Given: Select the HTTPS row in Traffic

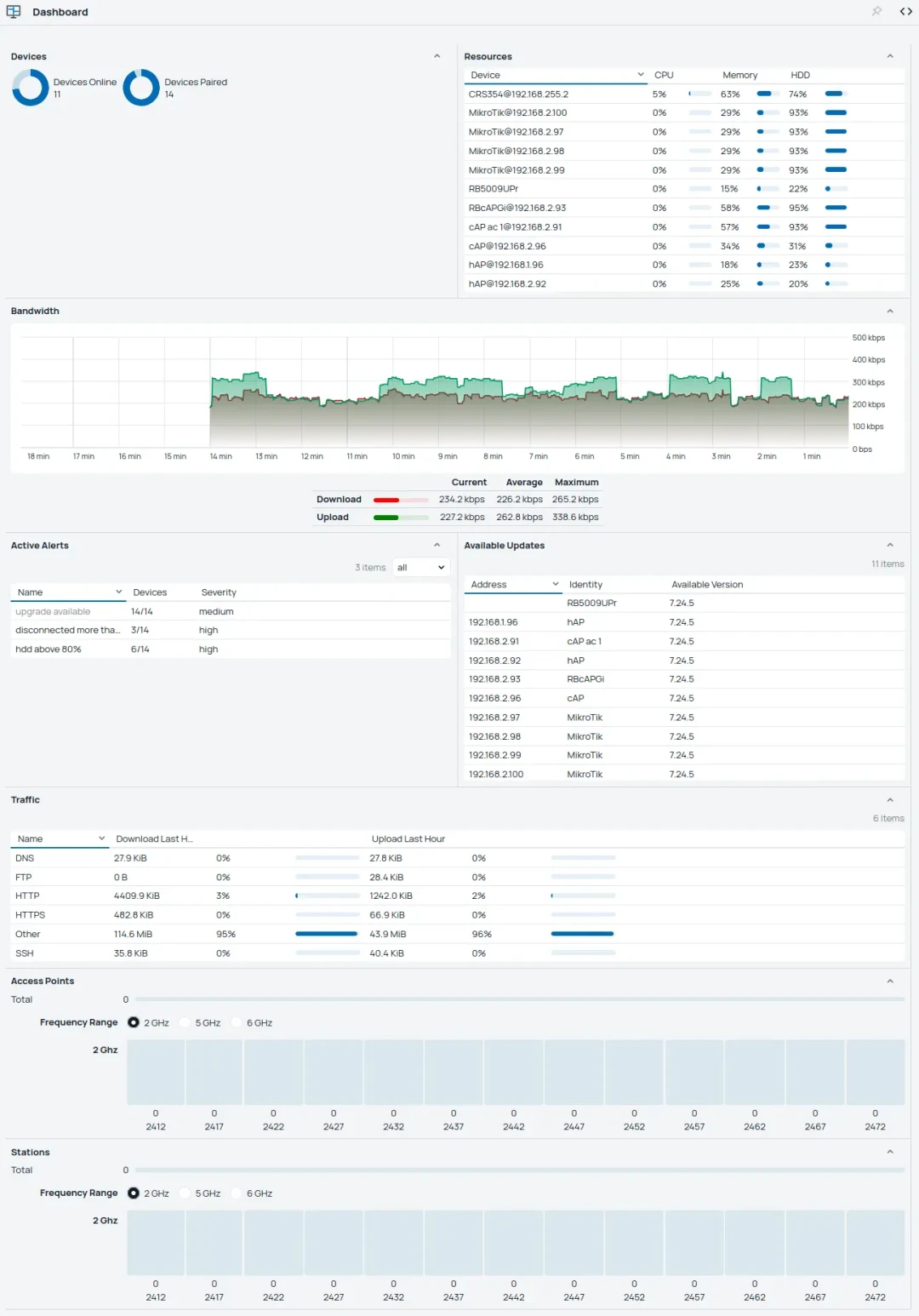Looking at the screenshot, I should (457, 915).
